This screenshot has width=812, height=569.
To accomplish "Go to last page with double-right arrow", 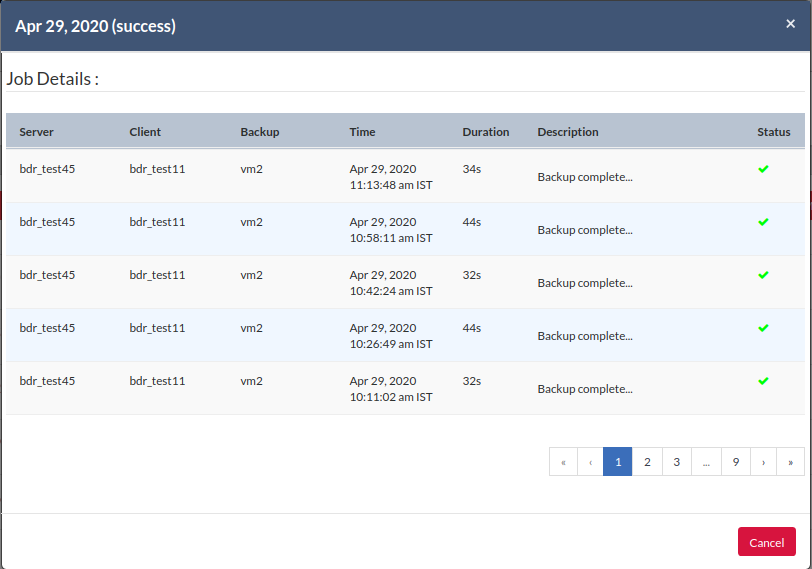I will tap(791, 462).
